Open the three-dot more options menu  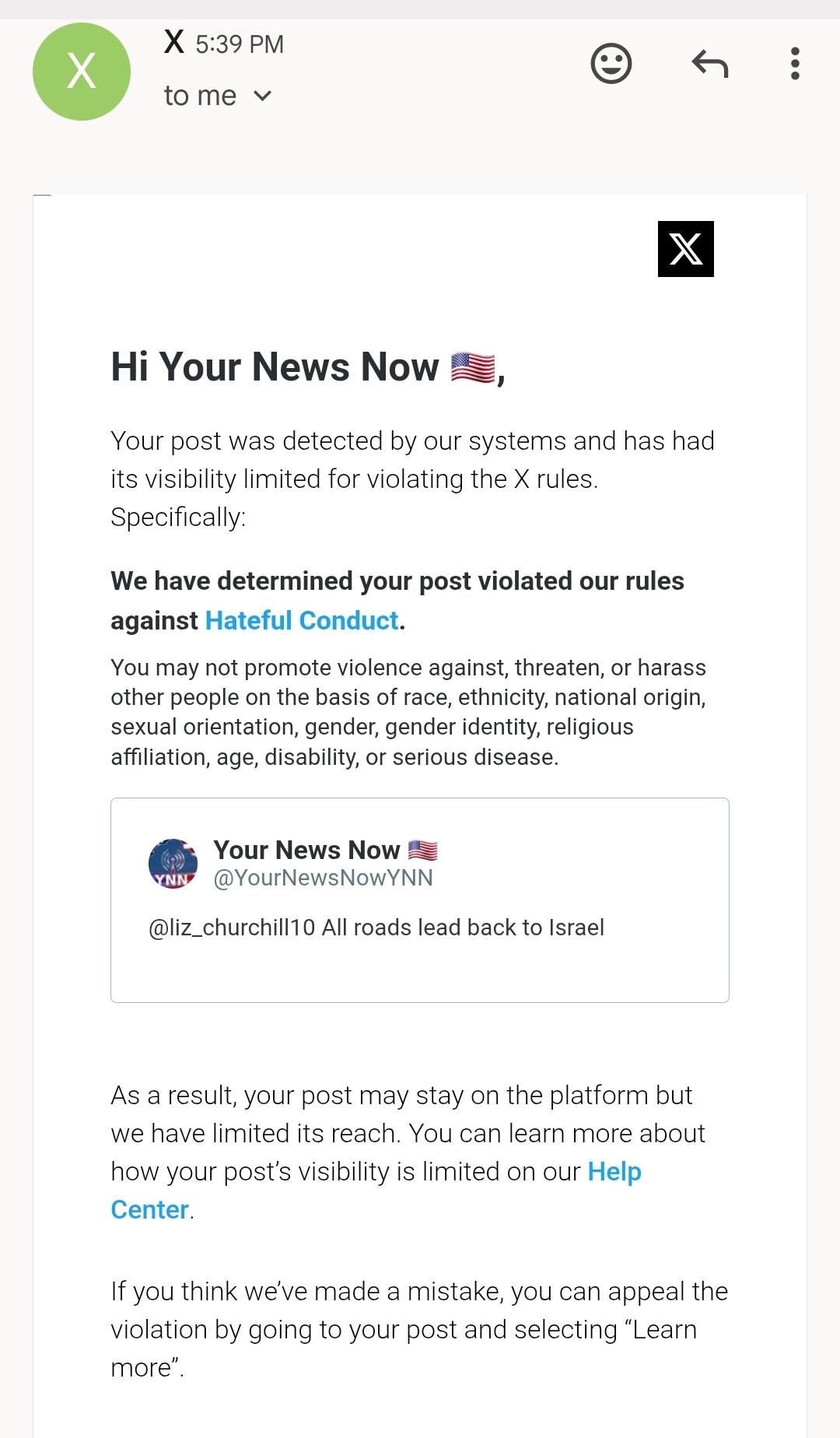(x=795, y=63)
